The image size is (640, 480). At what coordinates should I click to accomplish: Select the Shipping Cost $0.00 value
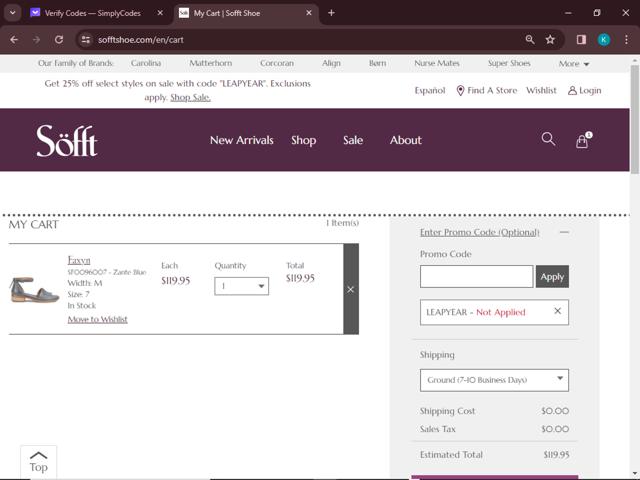tap(555, 411)
